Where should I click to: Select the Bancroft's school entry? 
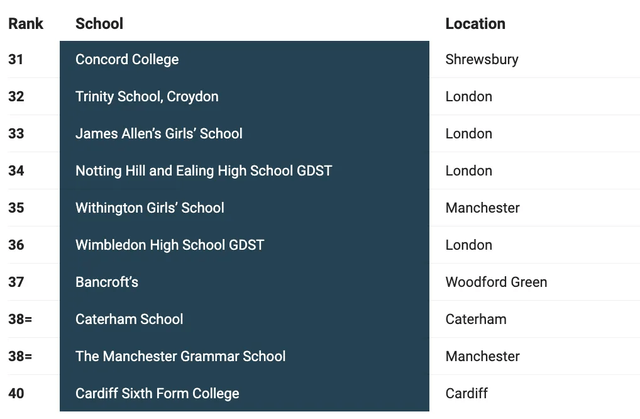pyautogui.click(x=107, y=282)
